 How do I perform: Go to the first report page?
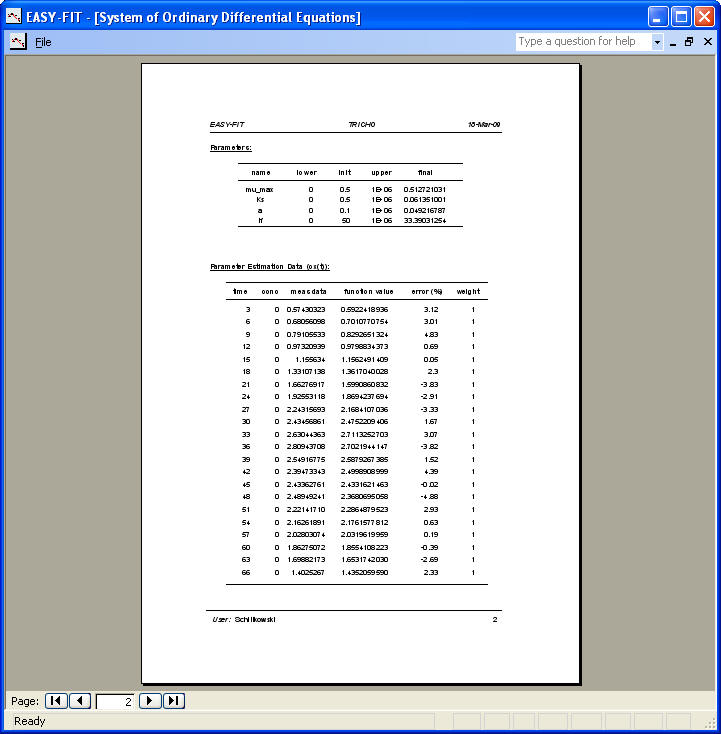[x=56, y=701]
